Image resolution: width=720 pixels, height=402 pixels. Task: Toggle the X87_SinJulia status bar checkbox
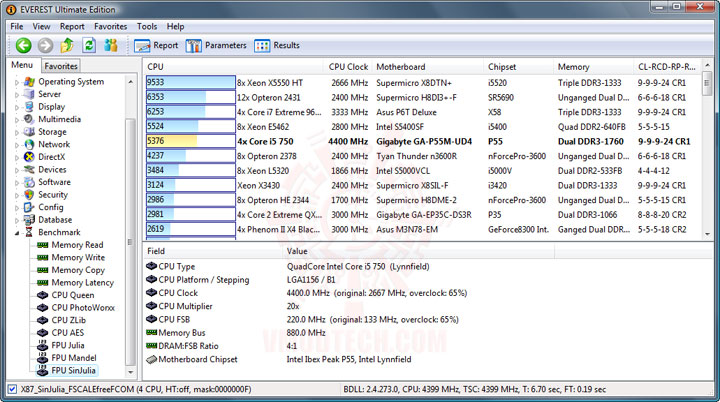pyautogui.click(x=12, y=389)
